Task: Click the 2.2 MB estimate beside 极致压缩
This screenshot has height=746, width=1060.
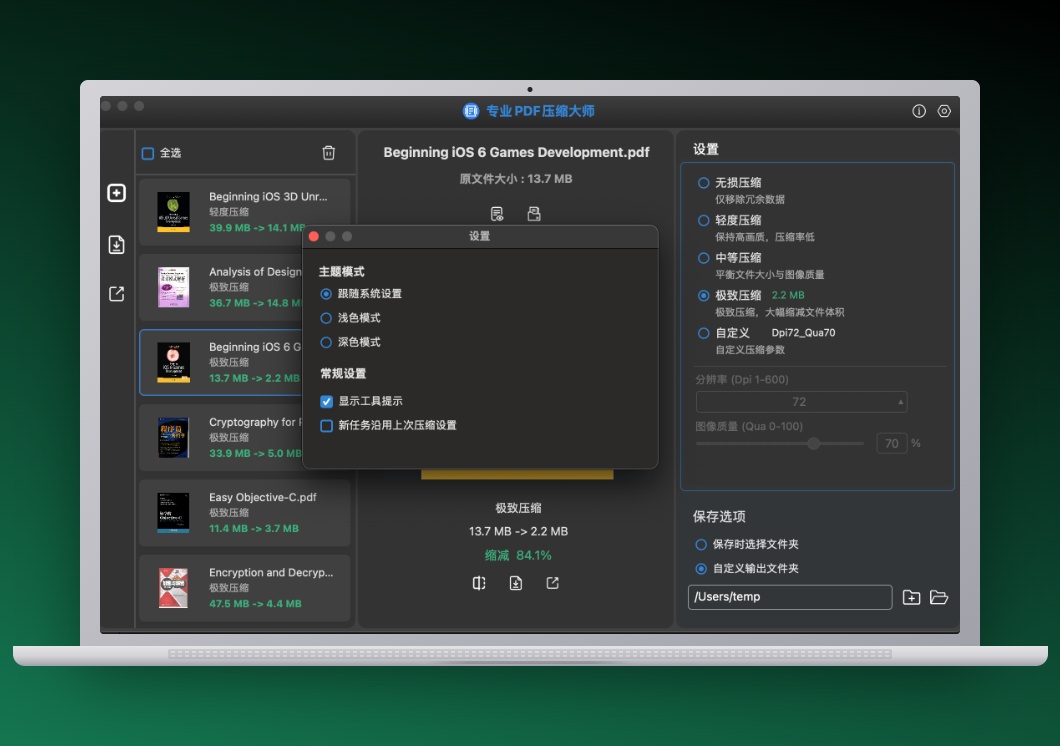Action: click(x=788, y=295)
